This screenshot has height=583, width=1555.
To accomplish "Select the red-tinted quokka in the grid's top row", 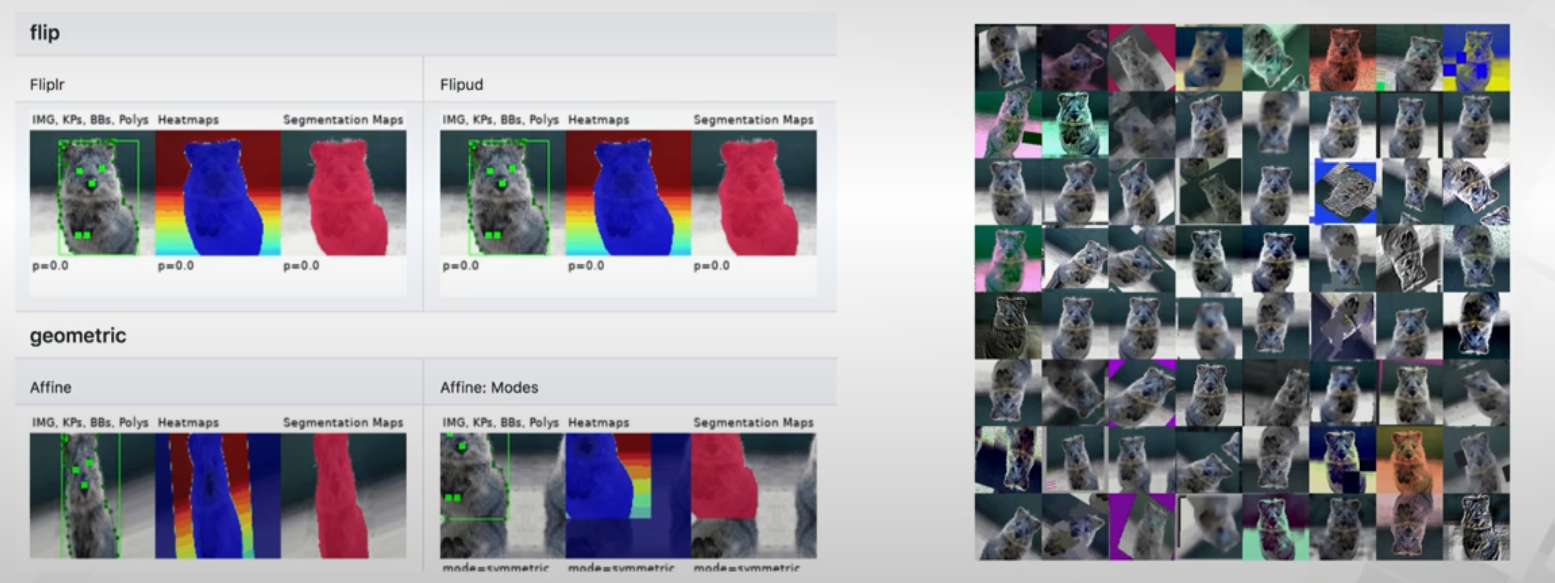I will point(1342,58).
